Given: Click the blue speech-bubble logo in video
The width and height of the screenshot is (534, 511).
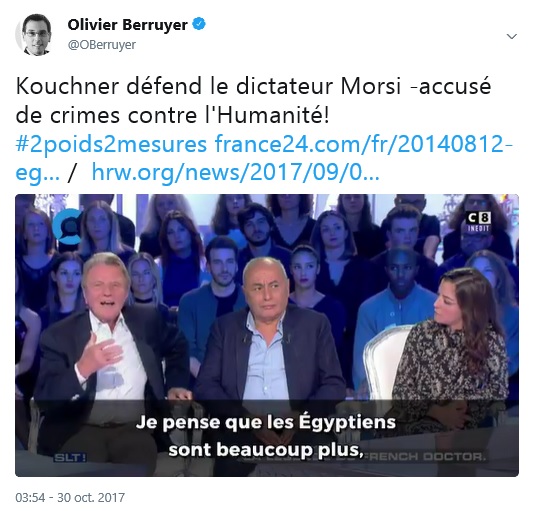Looking at the screenshot, I should click(x=67, y=227).
